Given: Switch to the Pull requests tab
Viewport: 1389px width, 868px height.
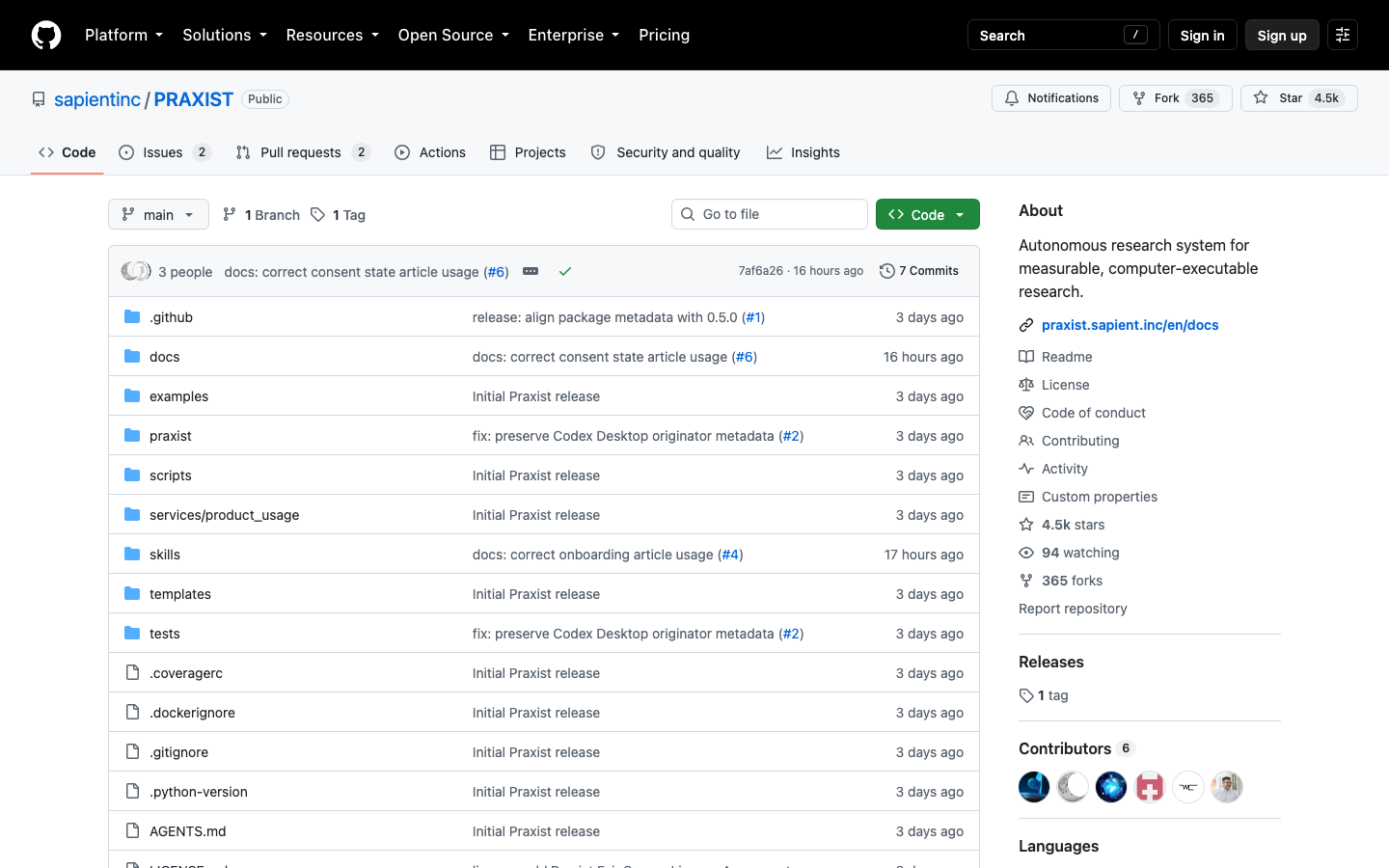Looking at the screenshot, I should click(302, 152).
